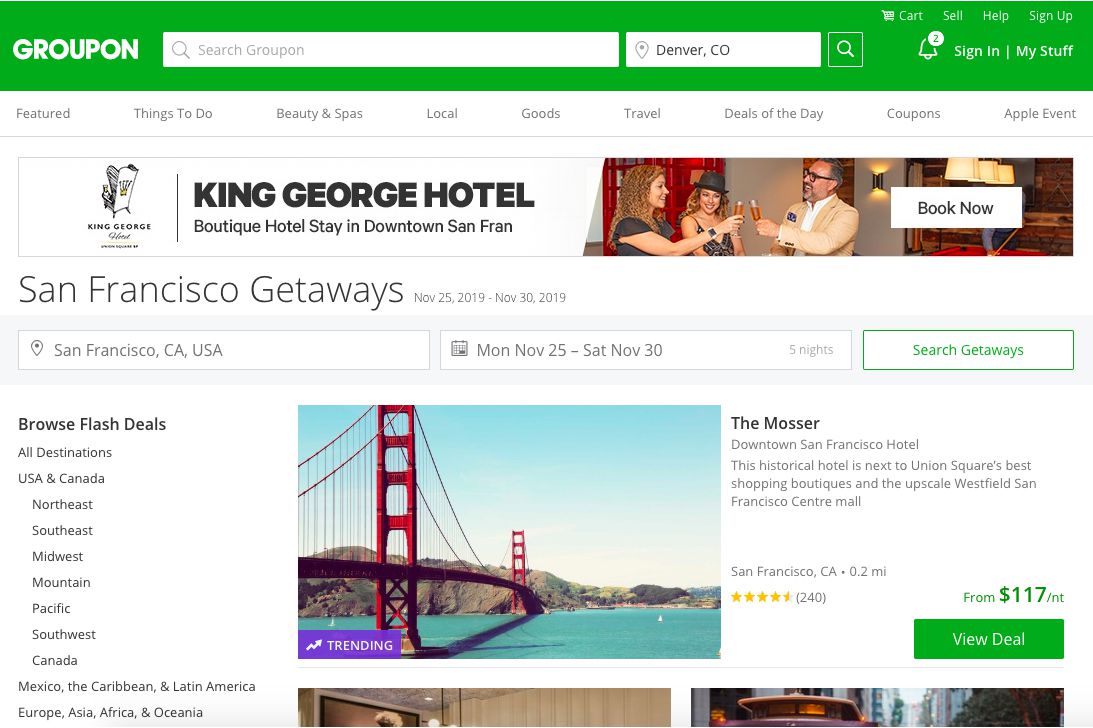Click the Trending badge on bridge photo
Image resolution: width=1093 pixels, height=728 pixels.
[x=349, y=645]
